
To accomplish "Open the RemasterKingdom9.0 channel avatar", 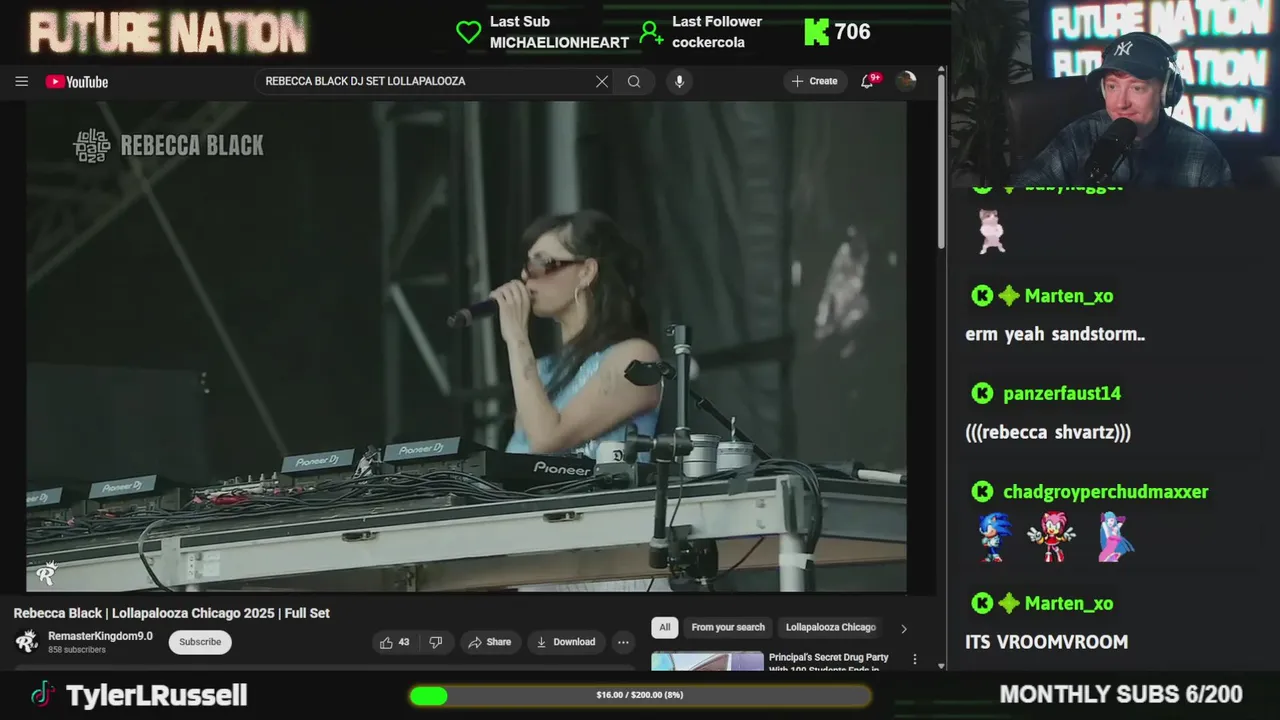I will (x=27, y=642).
